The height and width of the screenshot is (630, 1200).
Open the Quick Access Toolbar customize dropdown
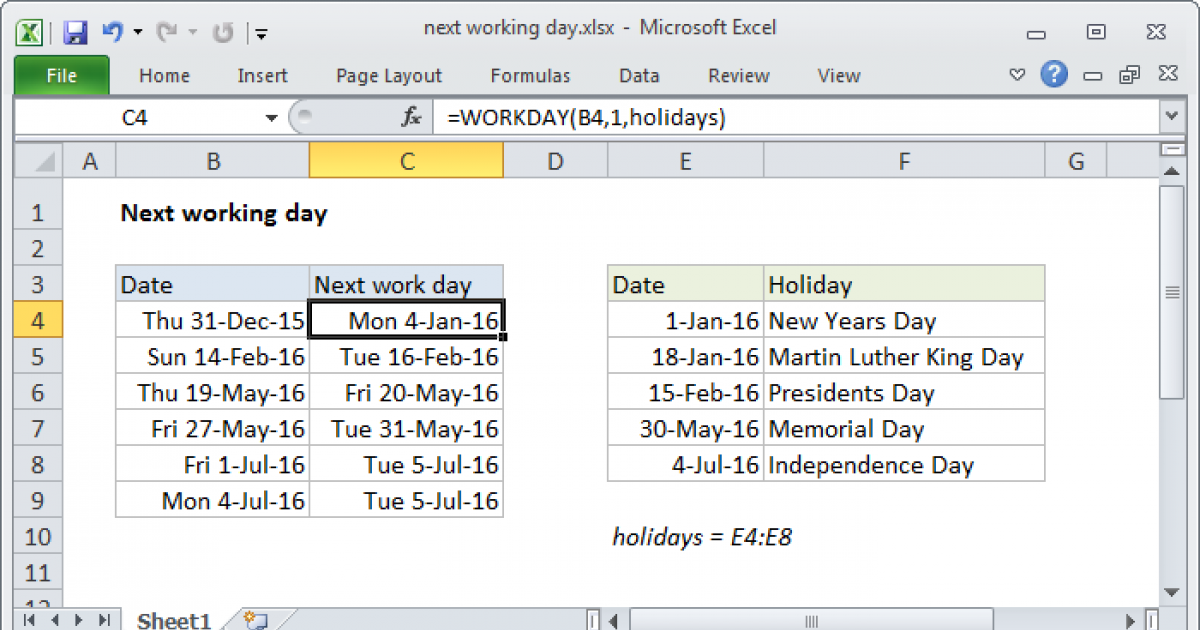(x=261, y=33)
